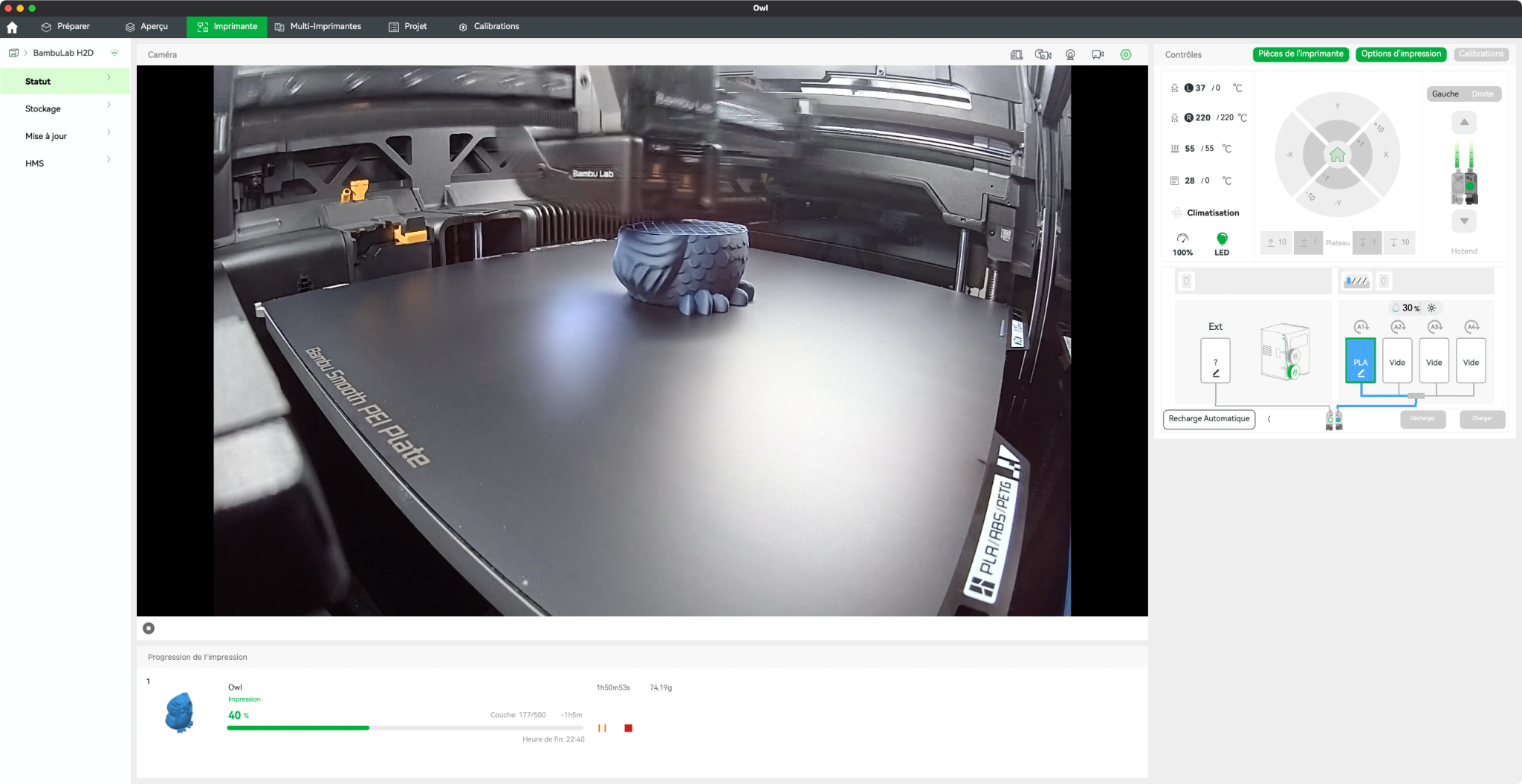Click the video recording camera icon
The width and height of the screenshot is (1522, 784).
[x=1098, y=54]
